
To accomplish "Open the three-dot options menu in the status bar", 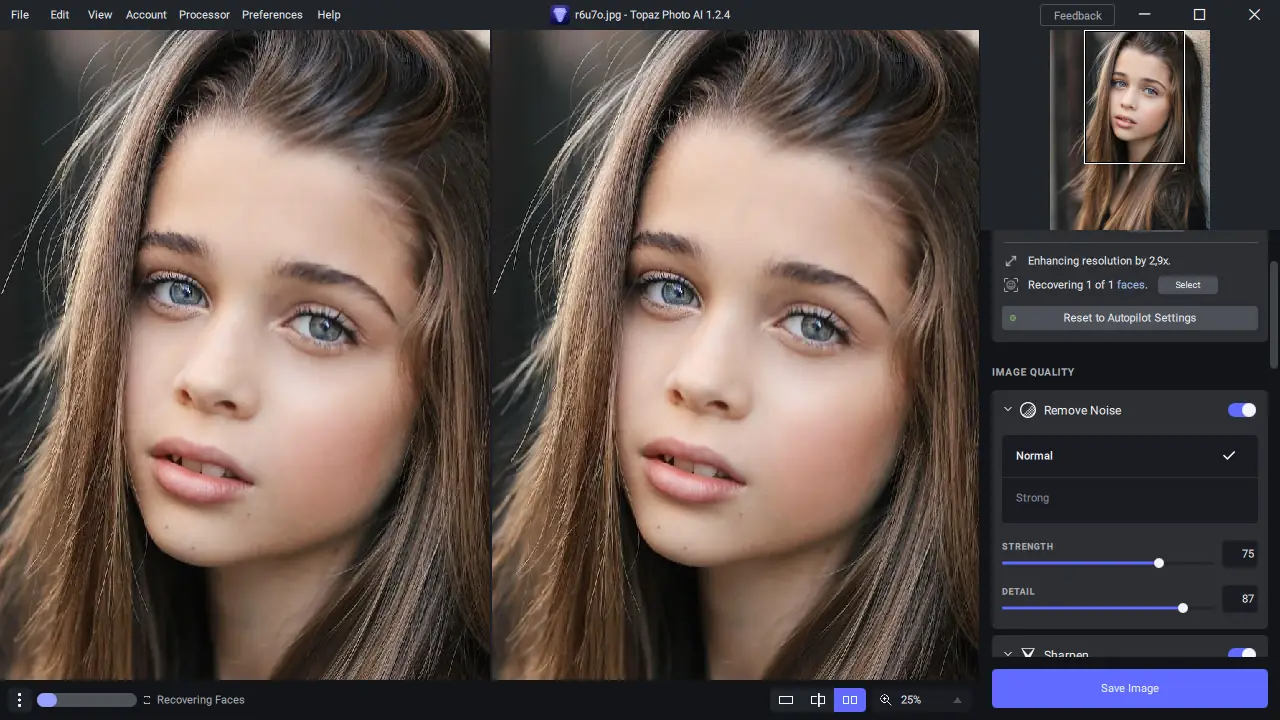I will tap(19, 700).
